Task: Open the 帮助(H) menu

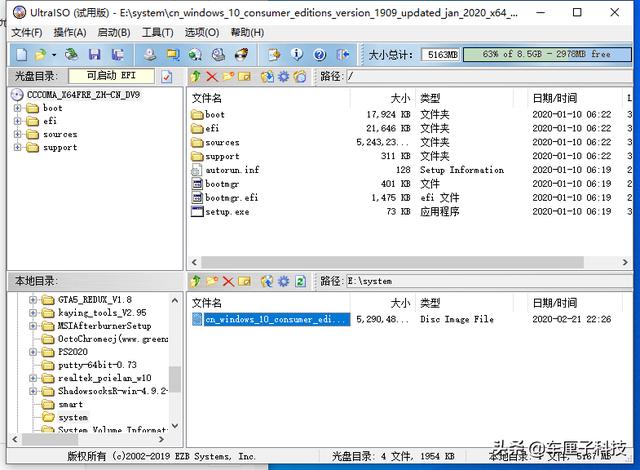Action: click(x=247, y=32)
